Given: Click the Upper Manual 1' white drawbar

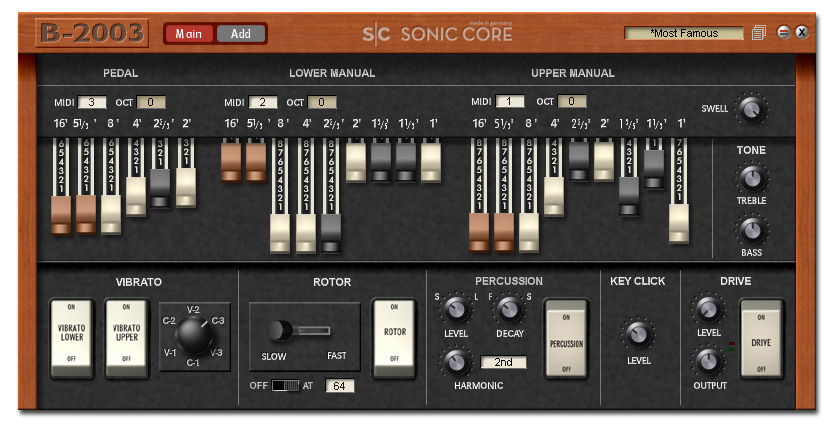Looking at the screenshot, I should (680, 224).
